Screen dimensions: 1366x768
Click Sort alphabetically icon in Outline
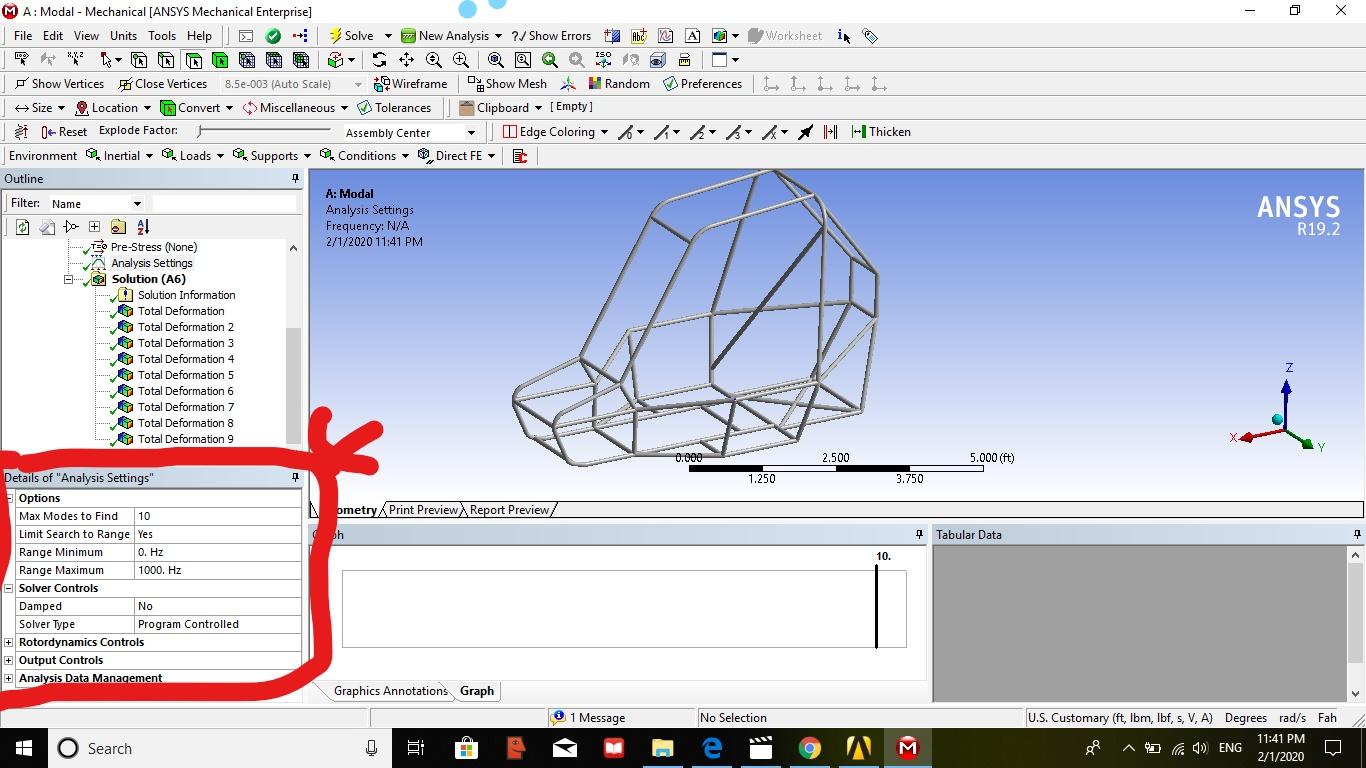pyautogui.click(x=142, y=227)
